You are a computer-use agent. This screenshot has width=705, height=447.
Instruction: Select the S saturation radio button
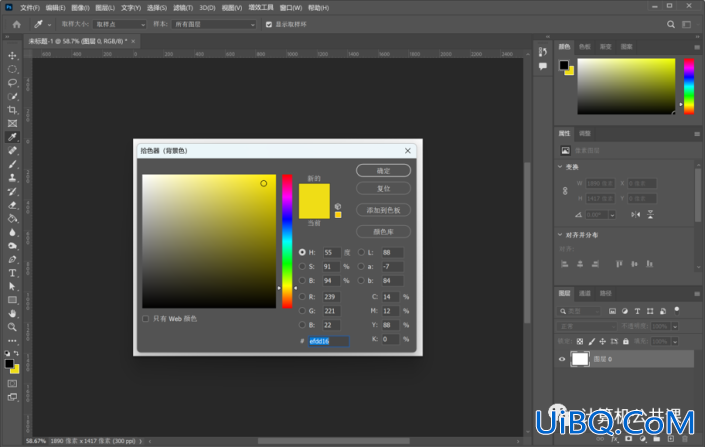pos(302,267)
